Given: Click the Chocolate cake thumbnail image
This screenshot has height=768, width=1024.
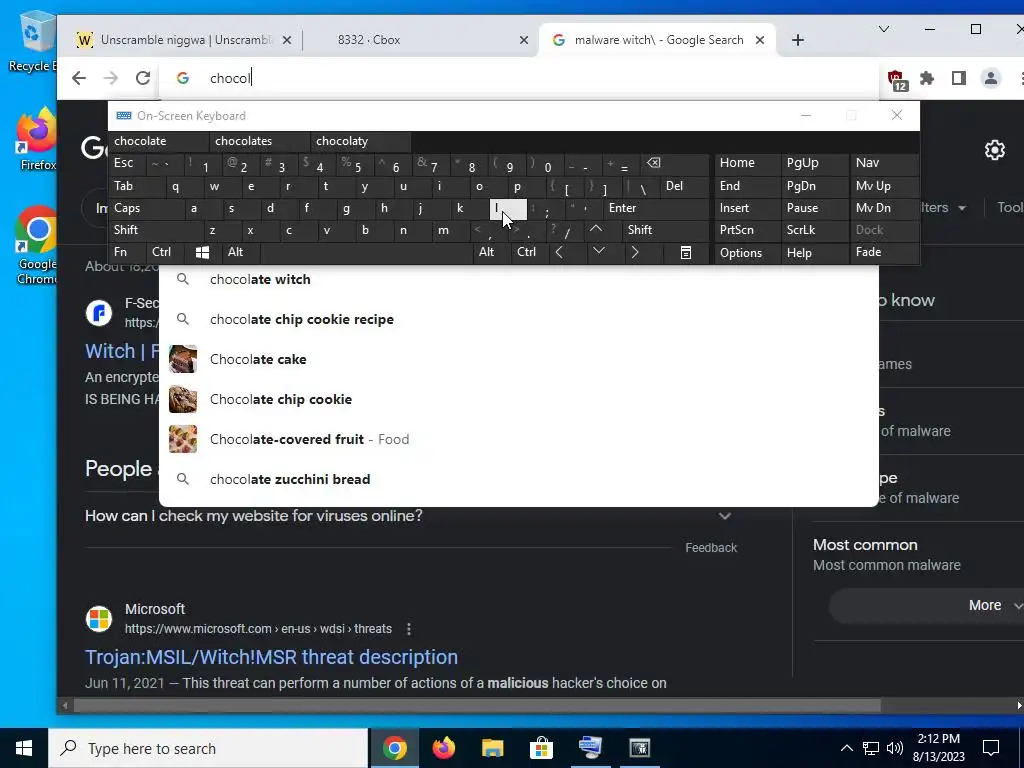Looking at the screenshot, I should coord(183,359).
